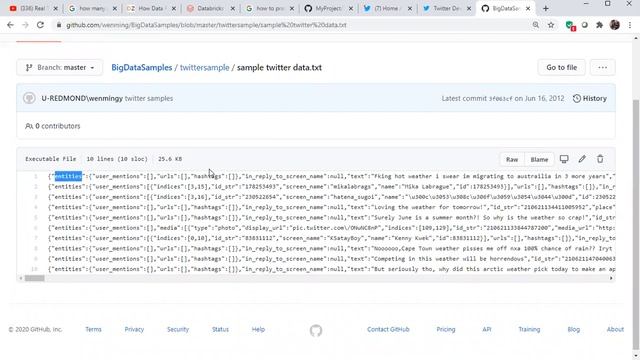Edit the file with the pencil icon
Viewport: 640px width, 360px height.
pos(582,159)
